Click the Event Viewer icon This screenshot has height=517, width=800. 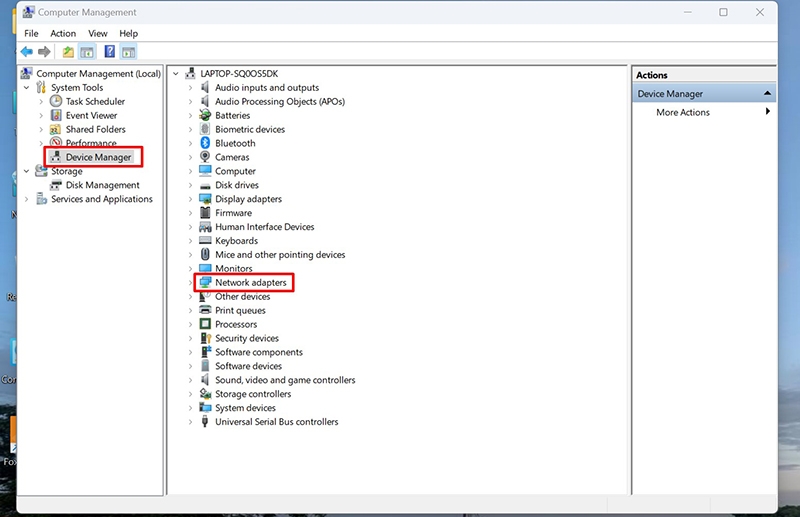56,115
